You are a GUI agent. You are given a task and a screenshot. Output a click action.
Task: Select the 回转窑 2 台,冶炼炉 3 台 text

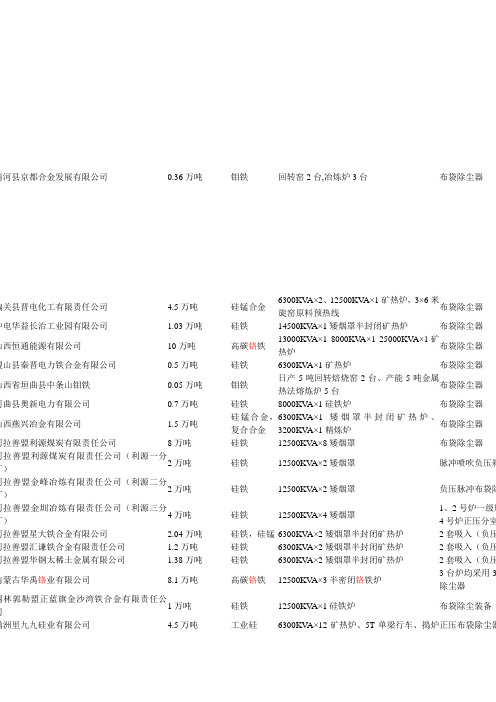tap(322, 177)
